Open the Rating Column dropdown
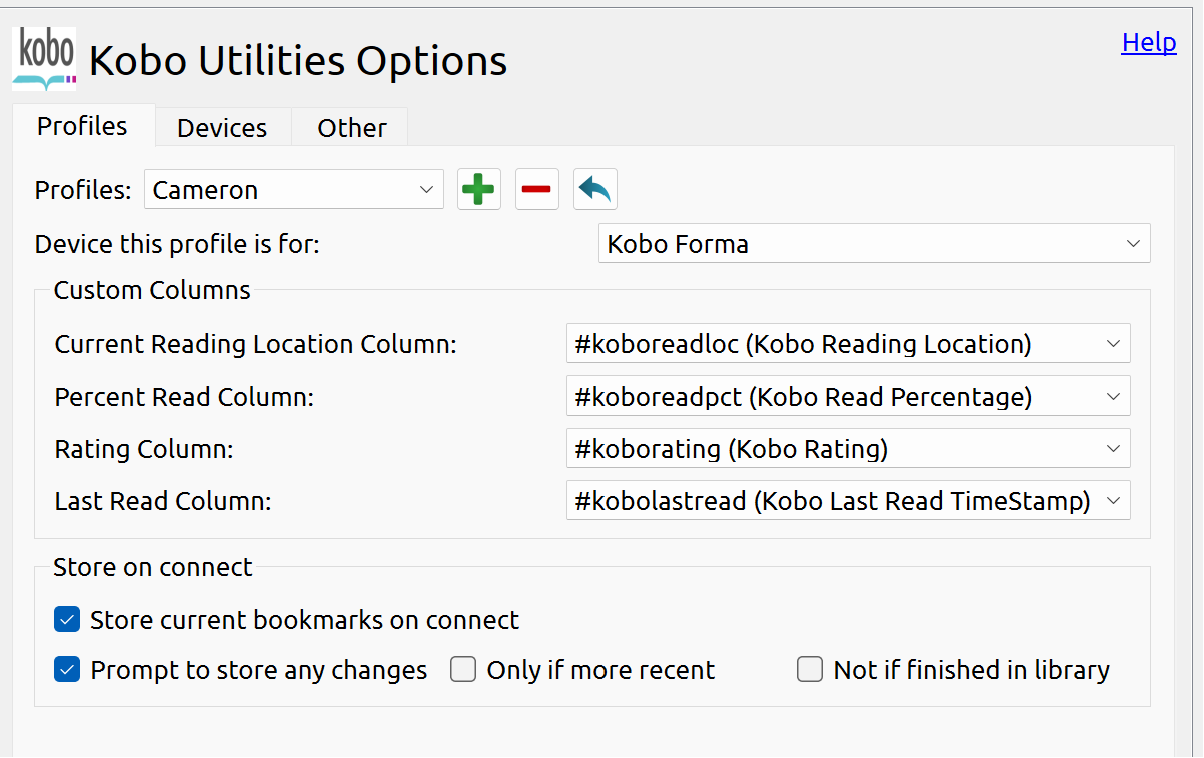Screen dimensions: 1204x758 point(847,449)
